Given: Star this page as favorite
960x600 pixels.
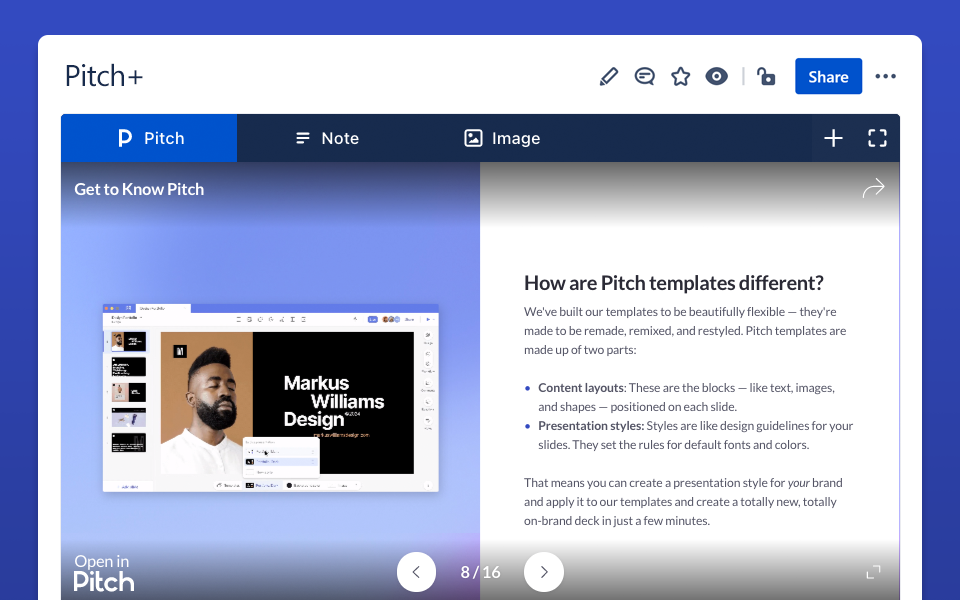Looking at the screenshot, I should pos(680,77).
